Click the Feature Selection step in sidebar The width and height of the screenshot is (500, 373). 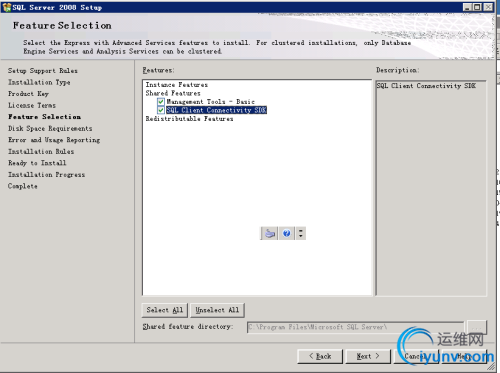tap(44, 117)
